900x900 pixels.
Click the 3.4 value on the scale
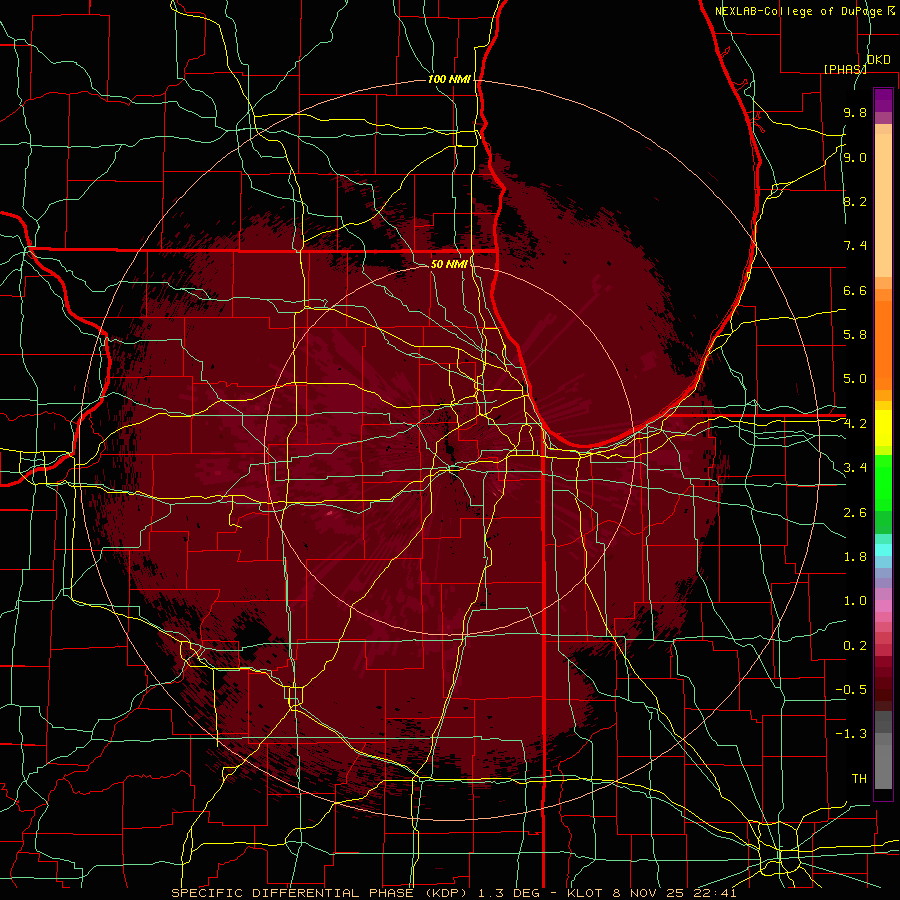(x=855, y=468)
